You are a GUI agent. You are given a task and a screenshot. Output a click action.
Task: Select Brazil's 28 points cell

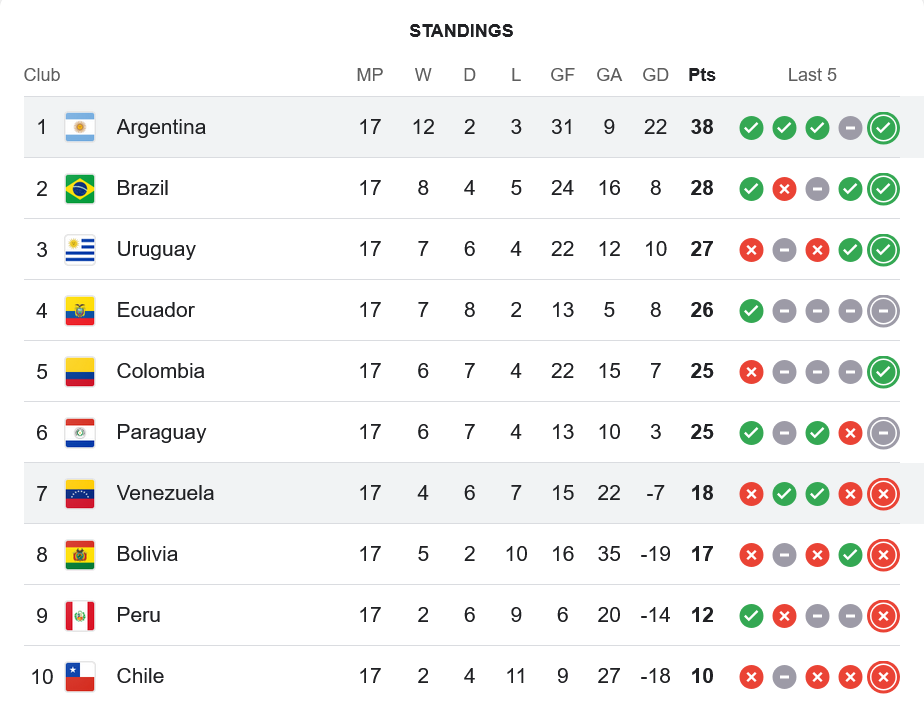[702, 188]
